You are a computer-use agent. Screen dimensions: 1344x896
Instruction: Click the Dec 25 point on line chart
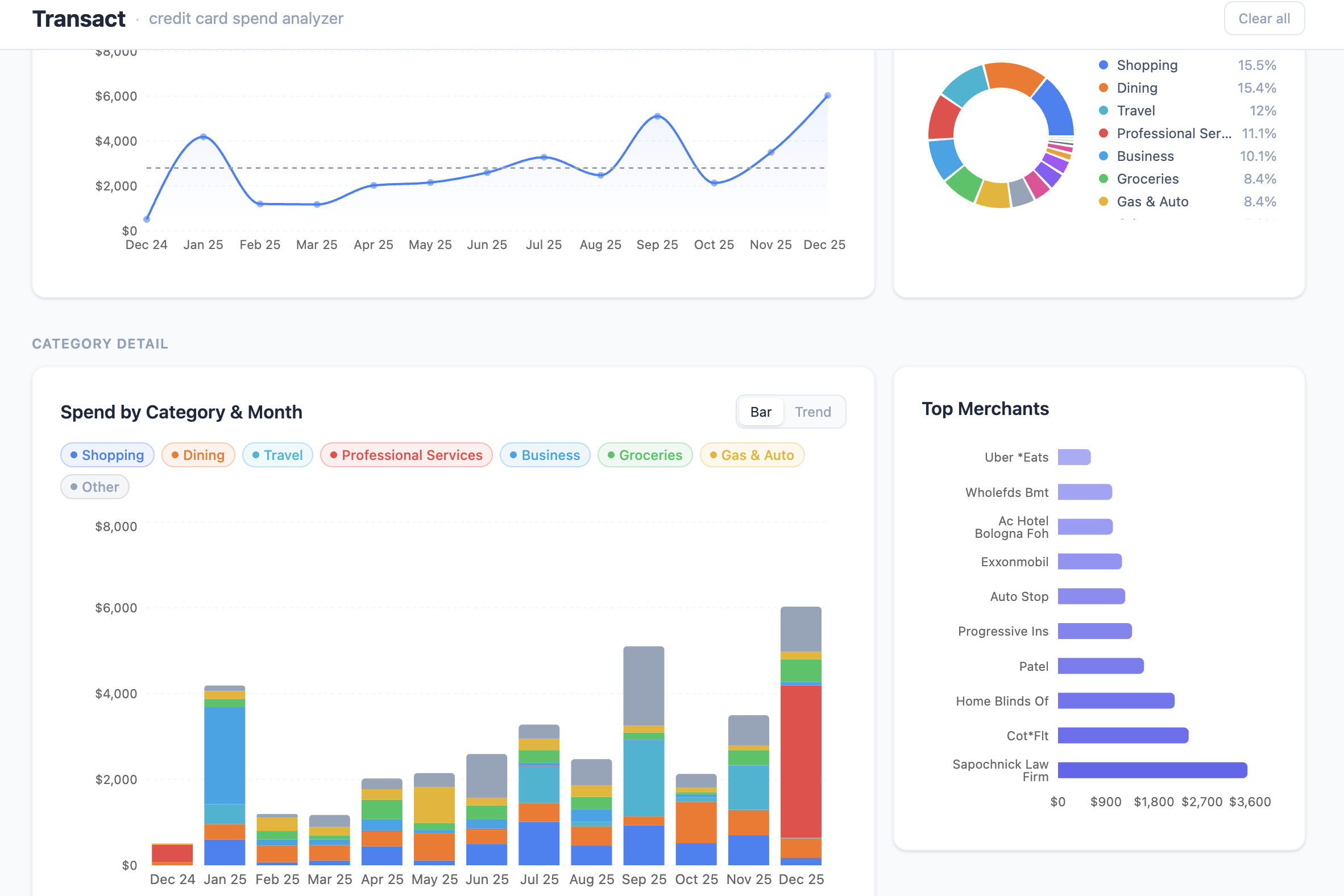tap(827, 96)
